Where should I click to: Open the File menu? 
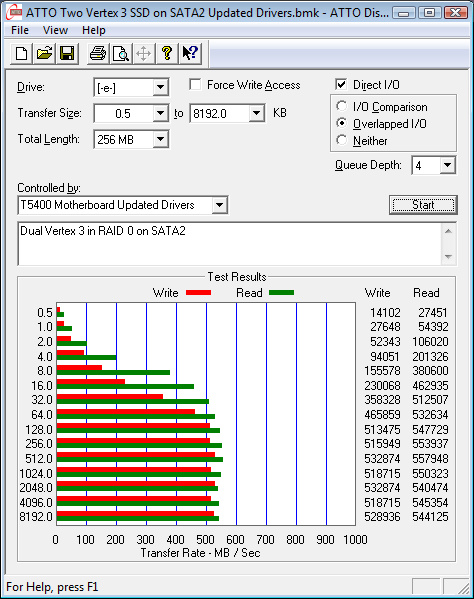(20, 30)
